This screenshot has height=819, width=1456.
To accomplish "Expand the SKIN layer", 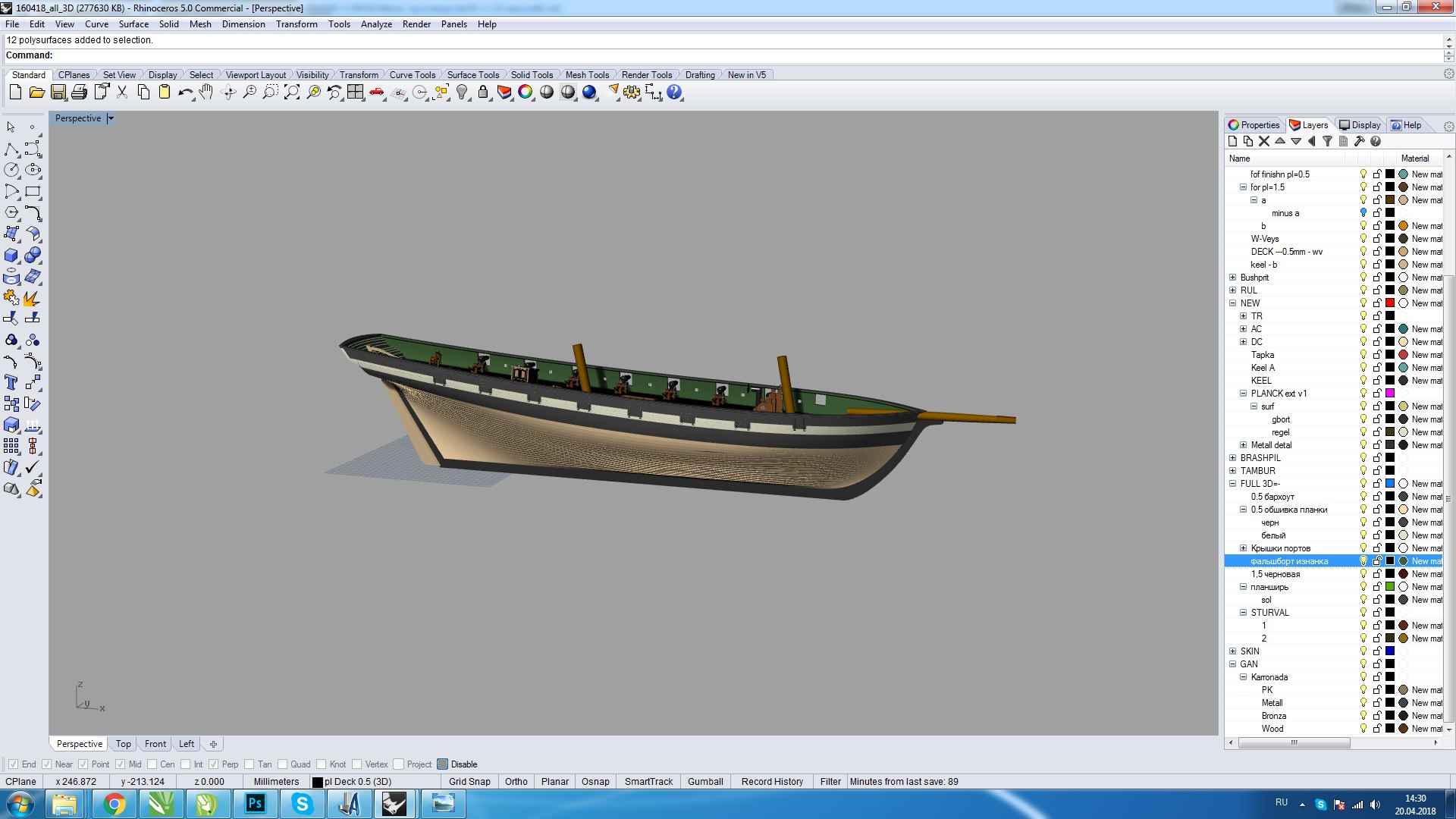I will [1232, 651].
